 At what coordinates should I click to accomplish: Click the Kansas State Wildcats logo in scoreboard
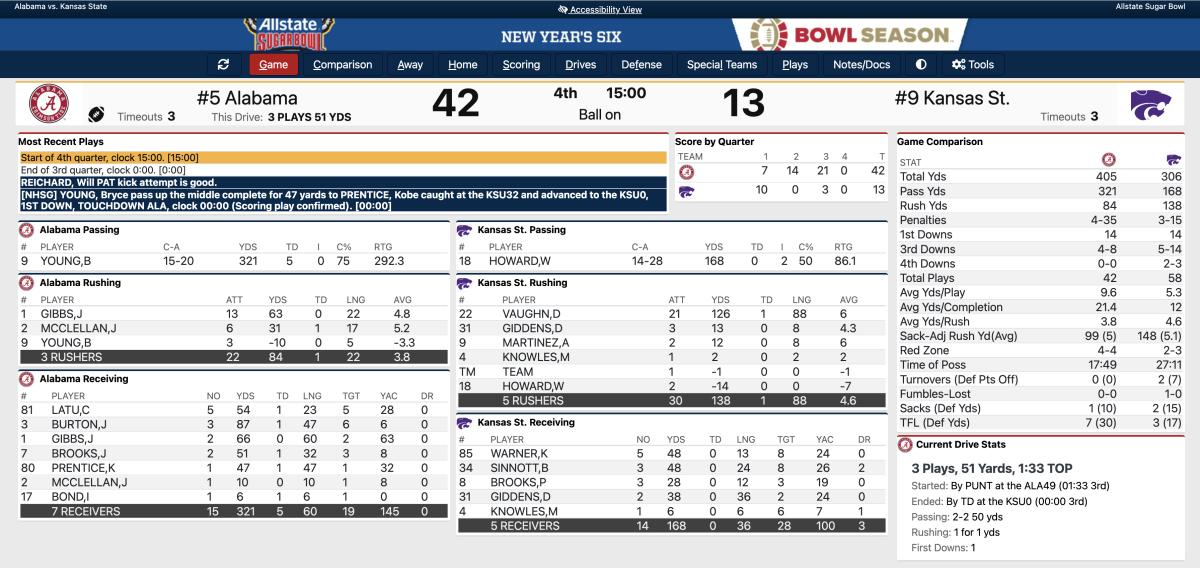[x=1150, y=104]
